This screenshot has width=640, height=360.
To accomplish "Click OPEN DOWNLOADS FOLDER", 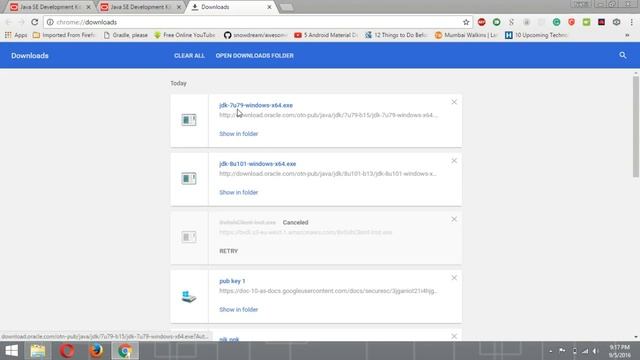I will coord(255,56).
